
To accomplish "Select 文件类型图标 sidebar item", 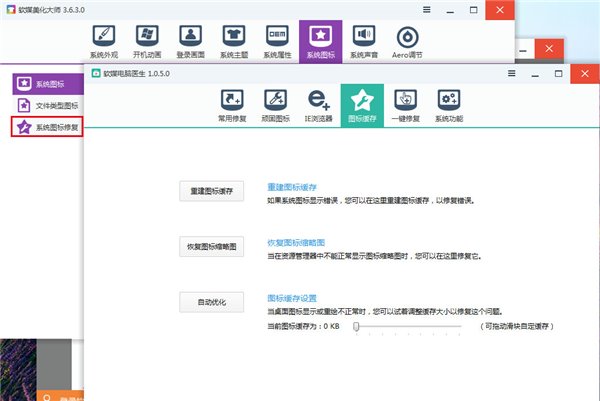I will [48, 105].
